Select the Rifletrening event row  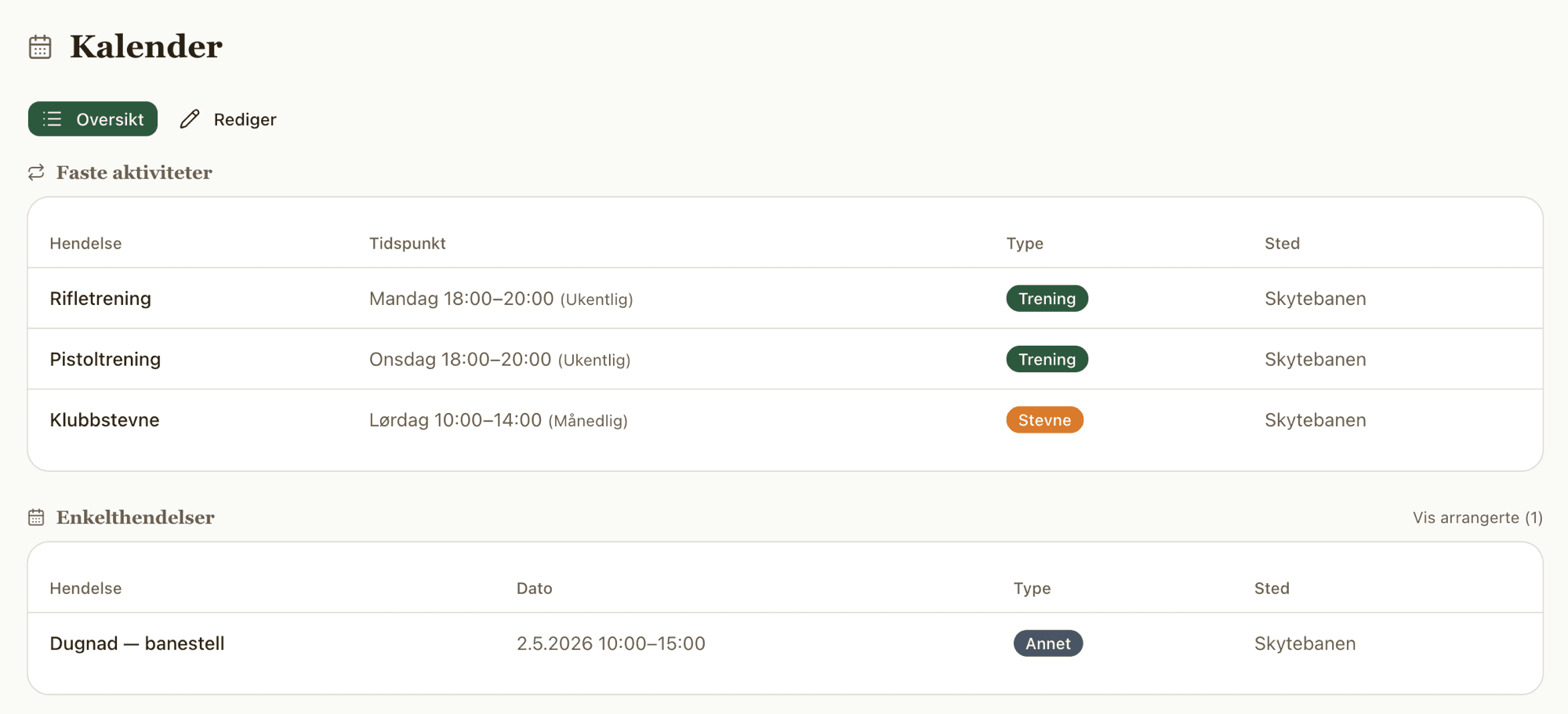(100, 299)
